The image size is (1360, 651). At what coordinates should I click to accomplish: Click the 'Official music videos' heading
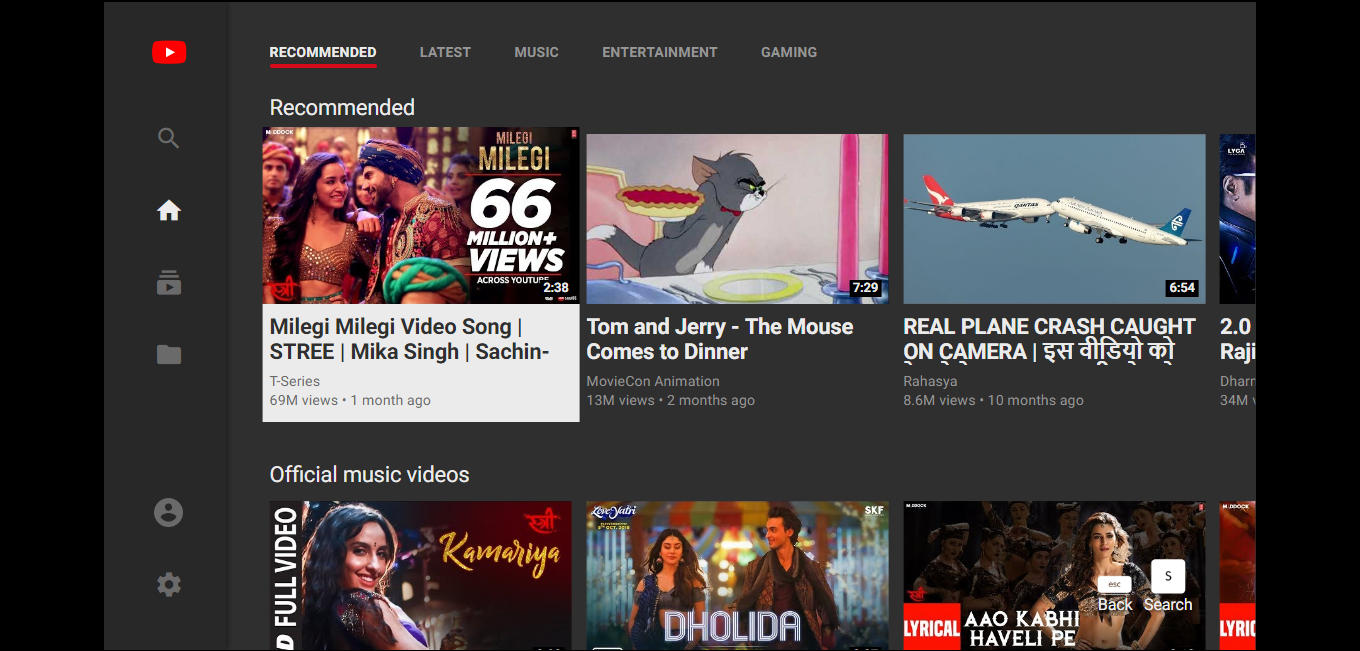(x=369, y=474)
